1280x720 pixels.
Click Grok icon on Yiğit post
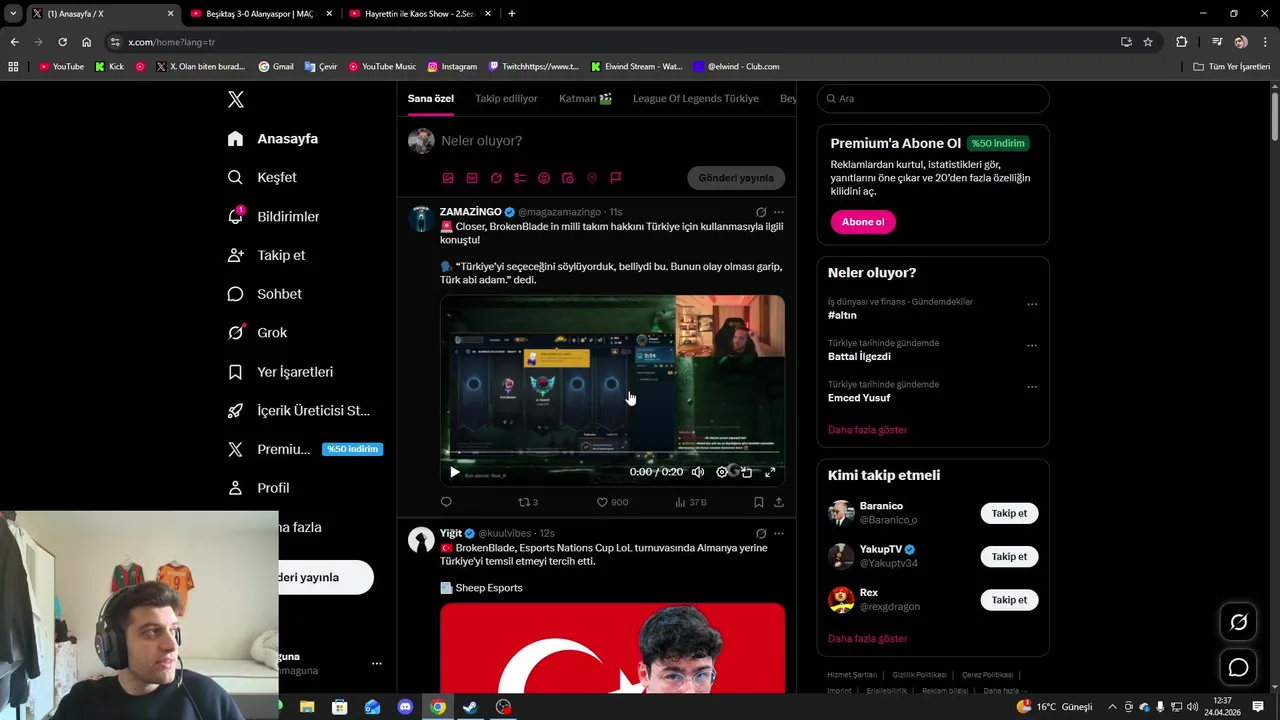pyautogui.click(x=761, y=534)
